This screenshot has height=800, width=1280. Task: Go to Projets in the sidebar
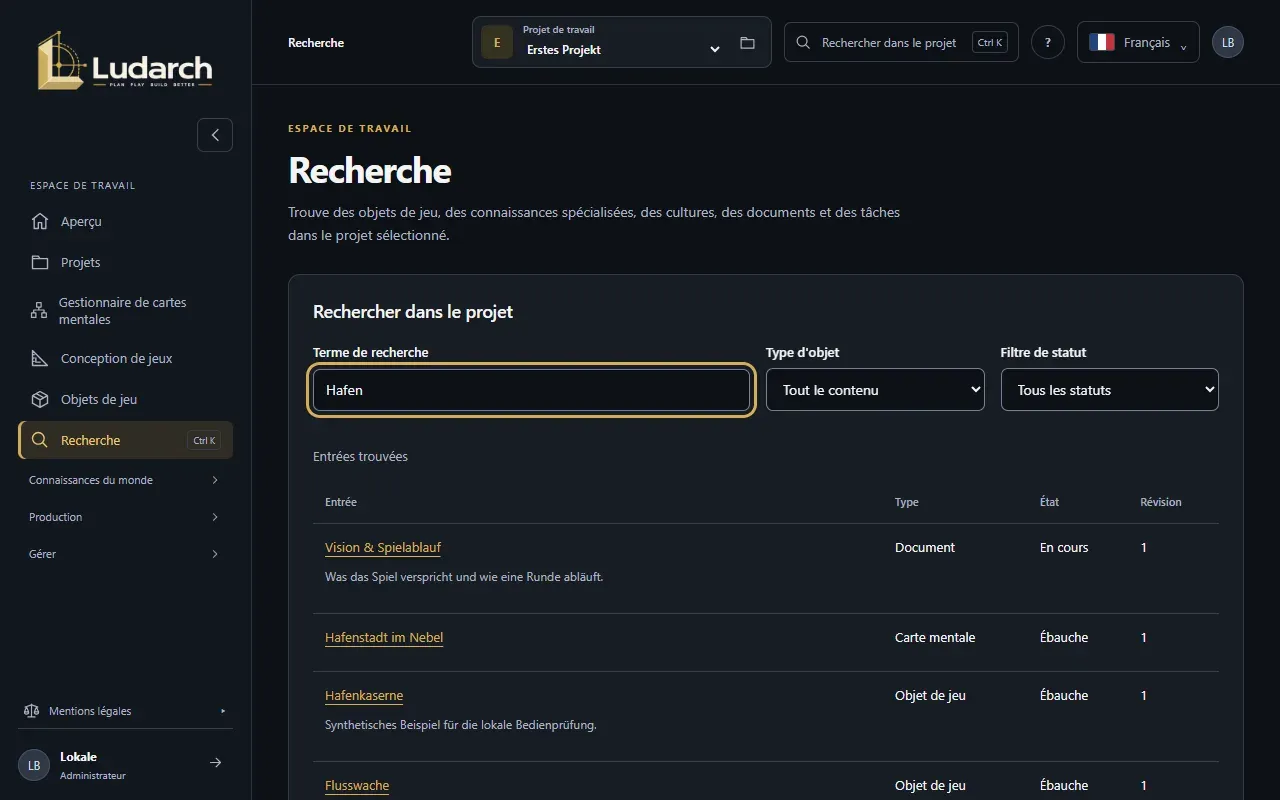tap(125, 262)
